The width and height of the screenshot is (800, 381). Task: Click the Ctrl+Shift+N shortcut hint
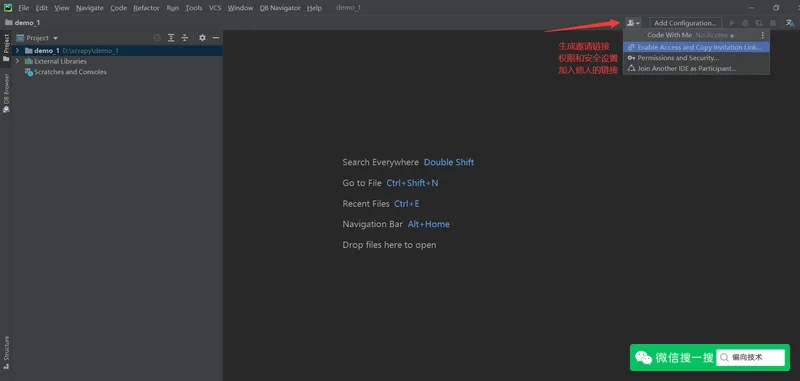point(412,183)
